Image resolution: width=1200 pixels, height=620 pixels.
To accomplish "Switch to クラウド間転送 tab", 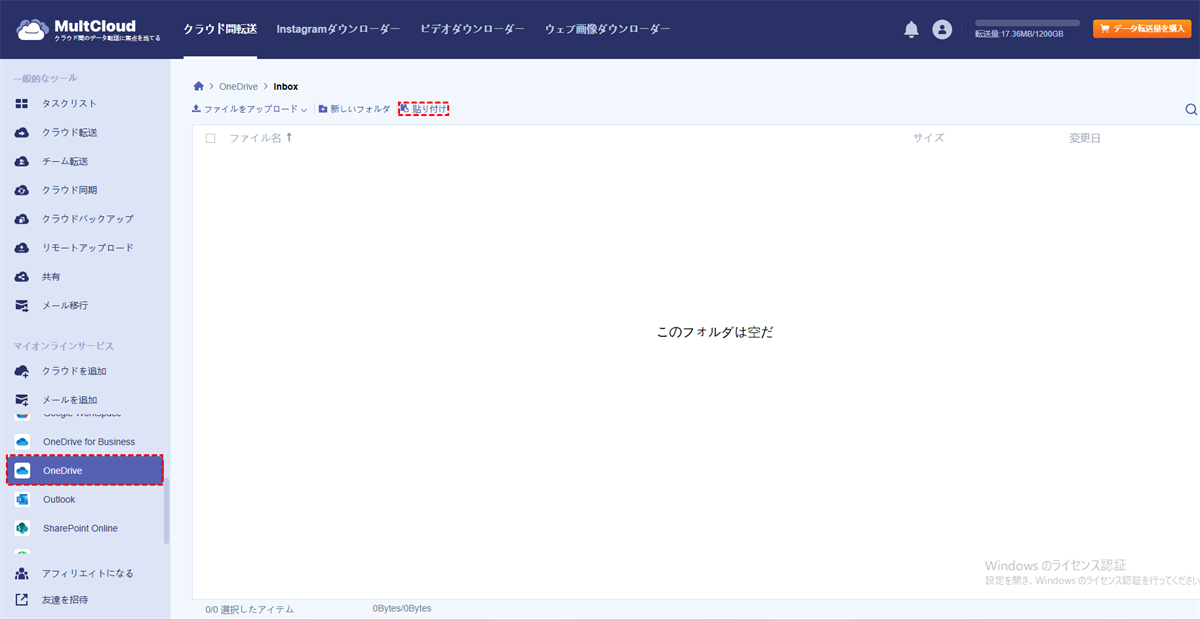I will point(220,29).
